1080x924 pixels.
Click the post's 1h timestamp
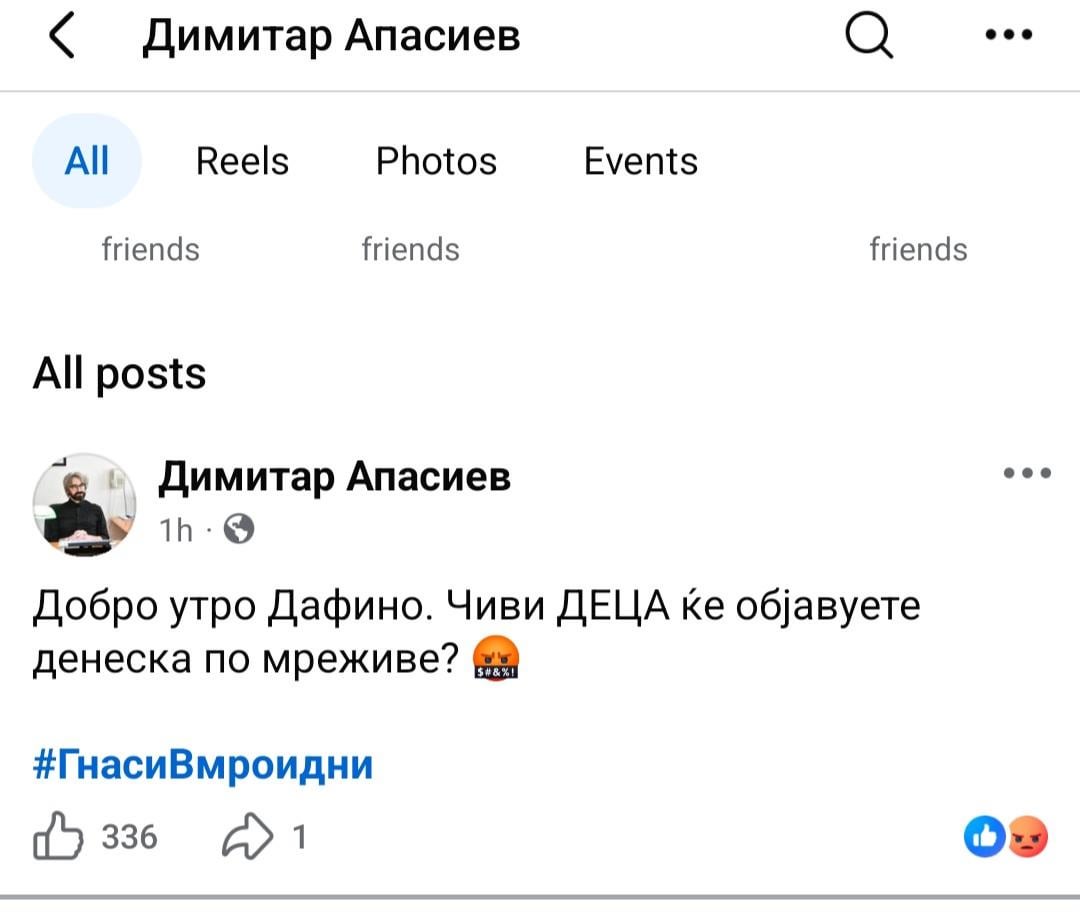coord(176,530)
